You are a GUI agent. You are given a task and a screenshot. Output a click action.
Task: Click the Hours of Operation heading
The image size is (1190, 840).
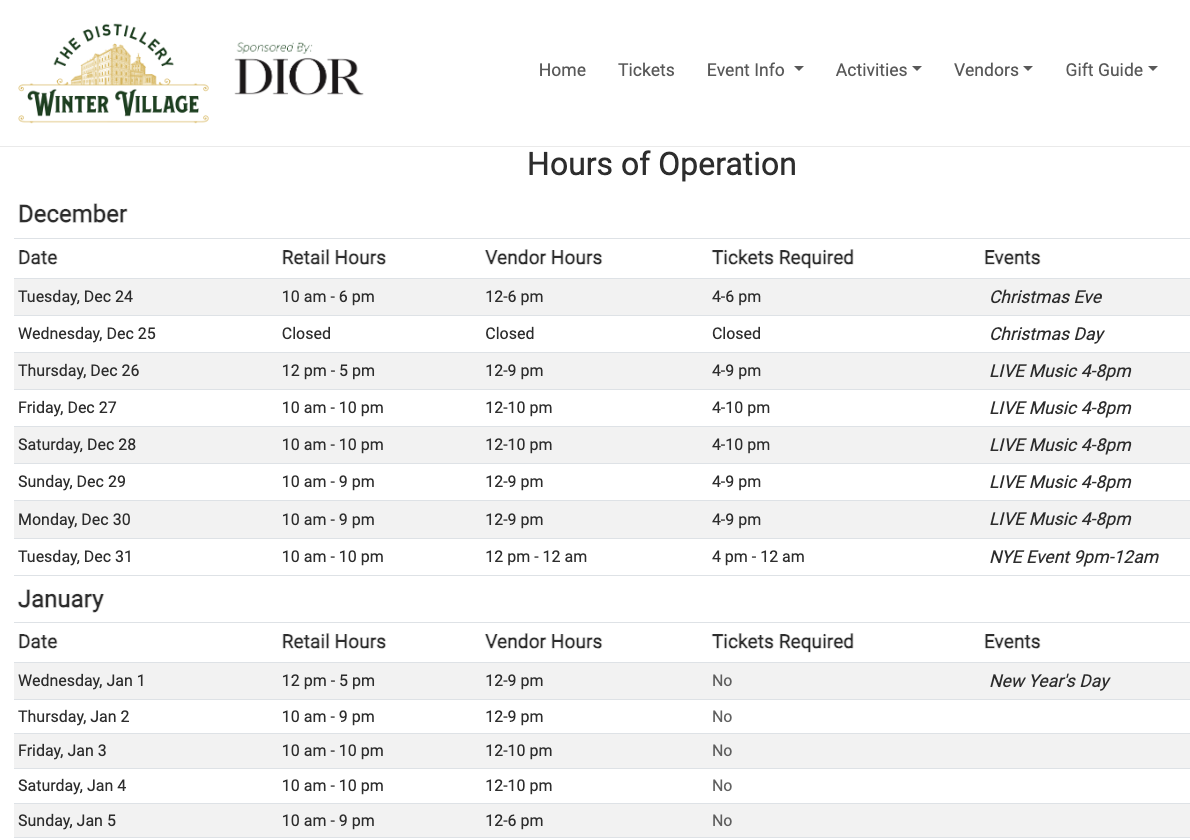[662, 164]
